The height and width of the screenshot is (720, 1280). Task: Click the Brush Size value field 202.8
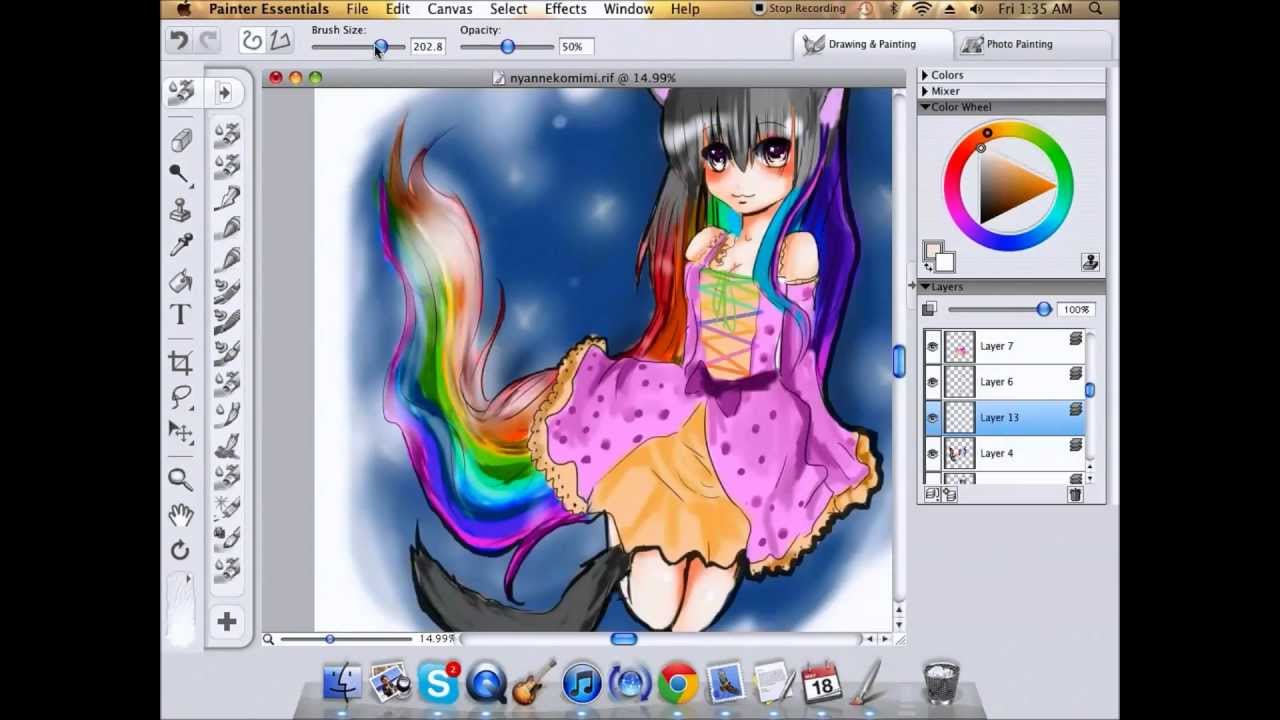point(427,47)
